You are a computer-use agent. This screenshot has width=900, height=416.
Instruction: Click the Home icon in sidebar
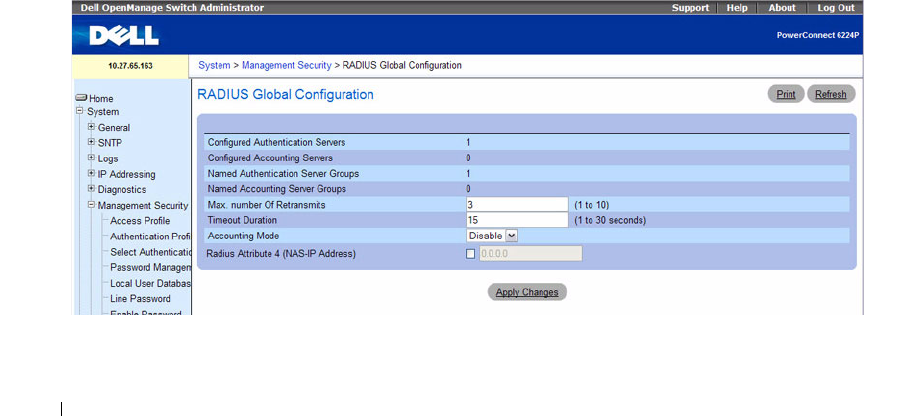[81, 98]
